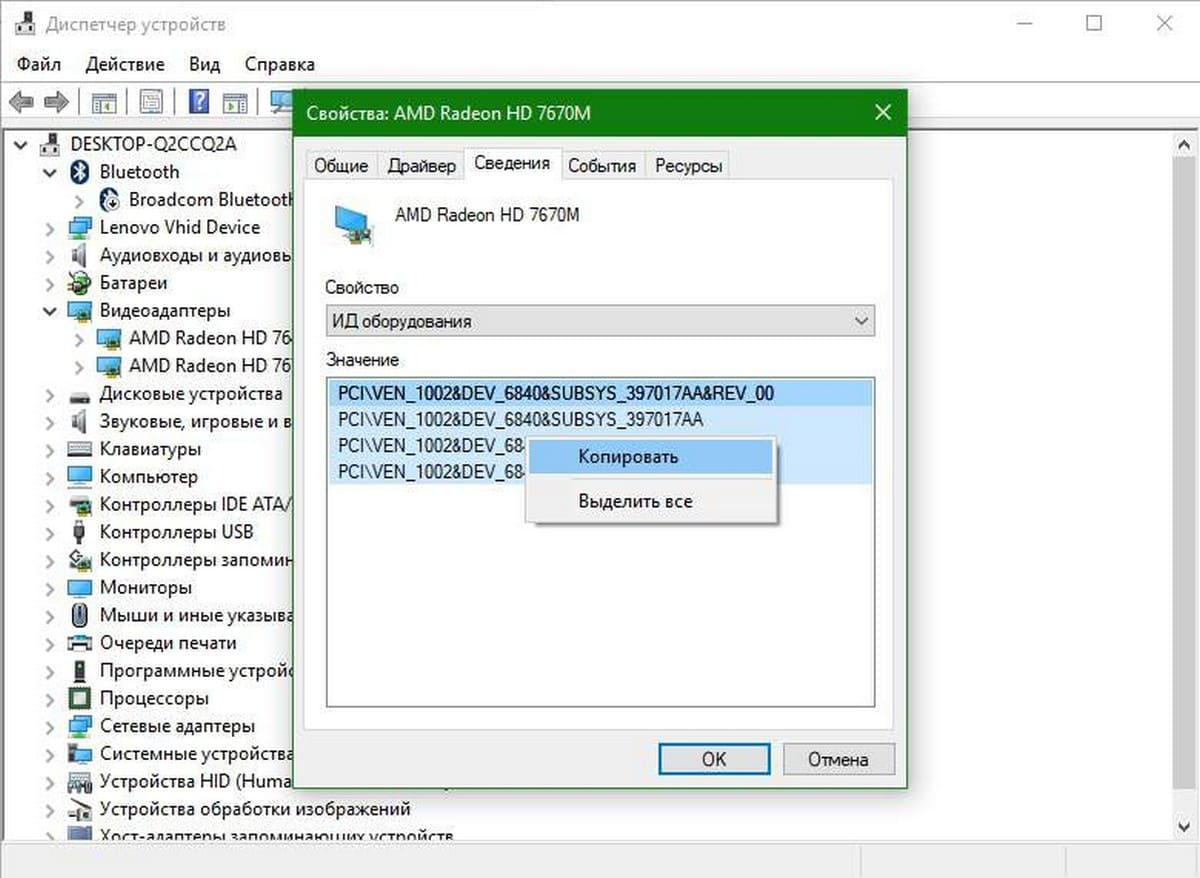Open the Свойство property dropdown
Image resolution: width=1200 pixels, height=878 pixels.
(600, 321)
